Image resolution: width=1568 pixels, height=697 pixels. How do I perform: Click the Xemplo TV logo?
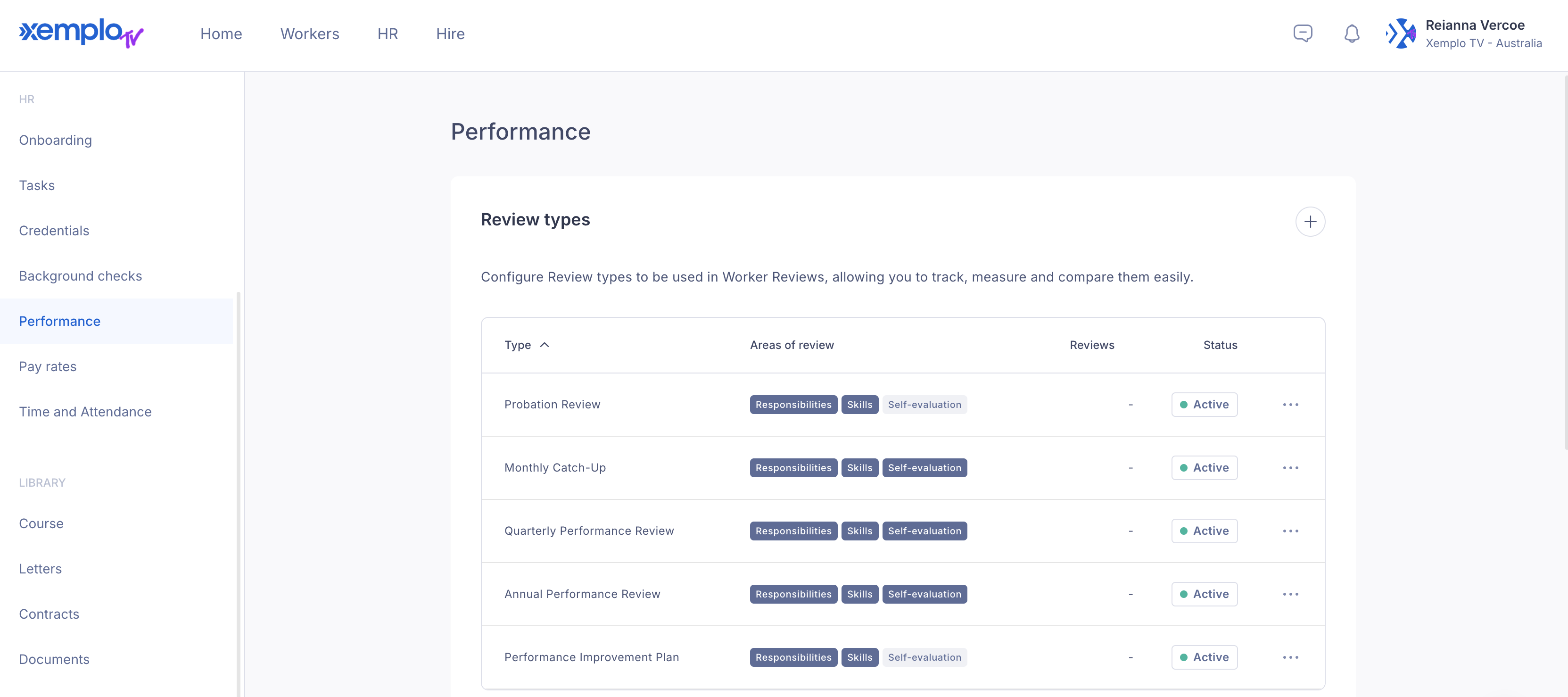81,33
